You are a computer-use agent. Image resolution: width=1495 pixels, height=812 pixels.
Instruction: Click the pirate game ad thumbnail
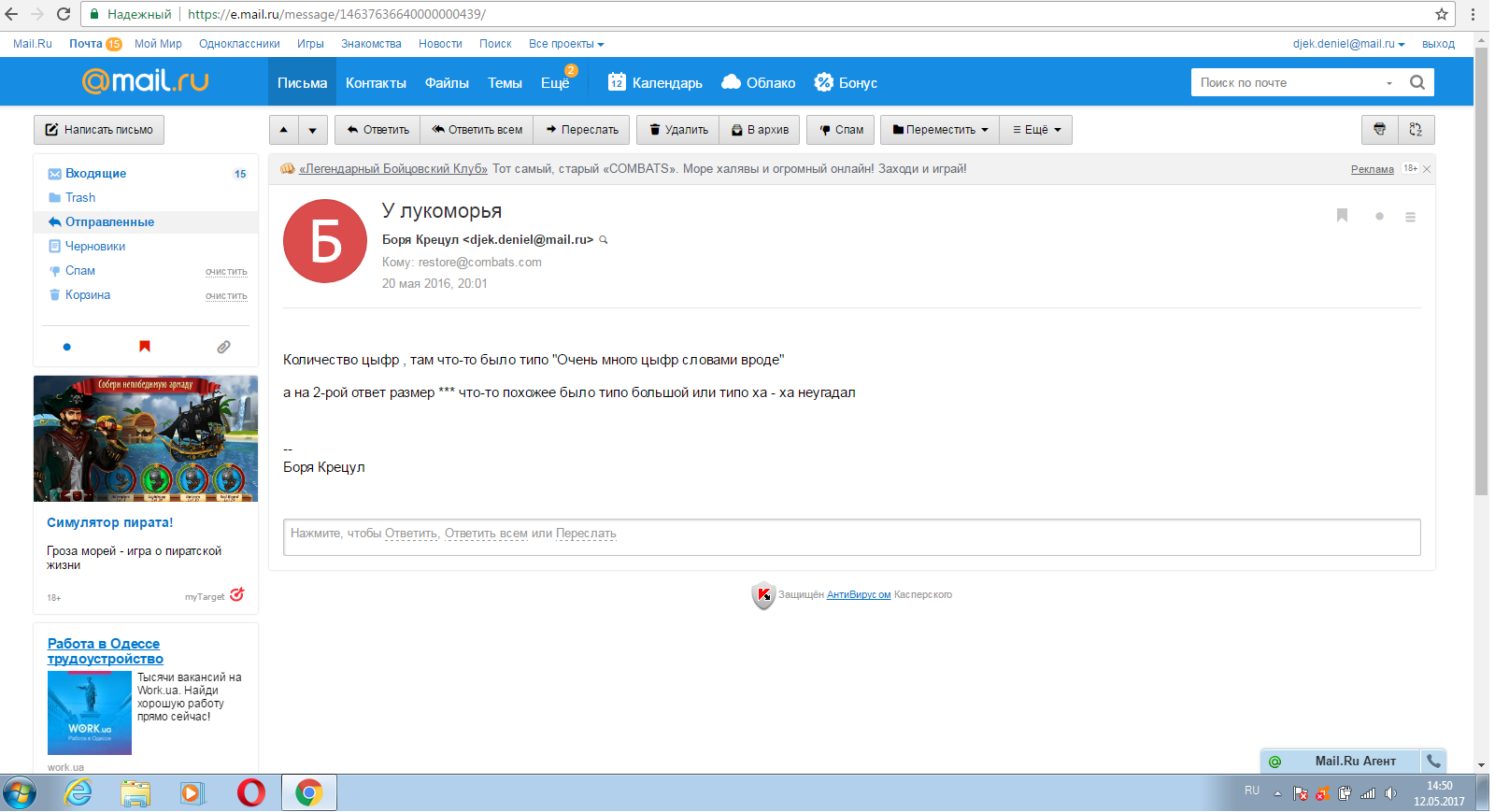point(146,438)
